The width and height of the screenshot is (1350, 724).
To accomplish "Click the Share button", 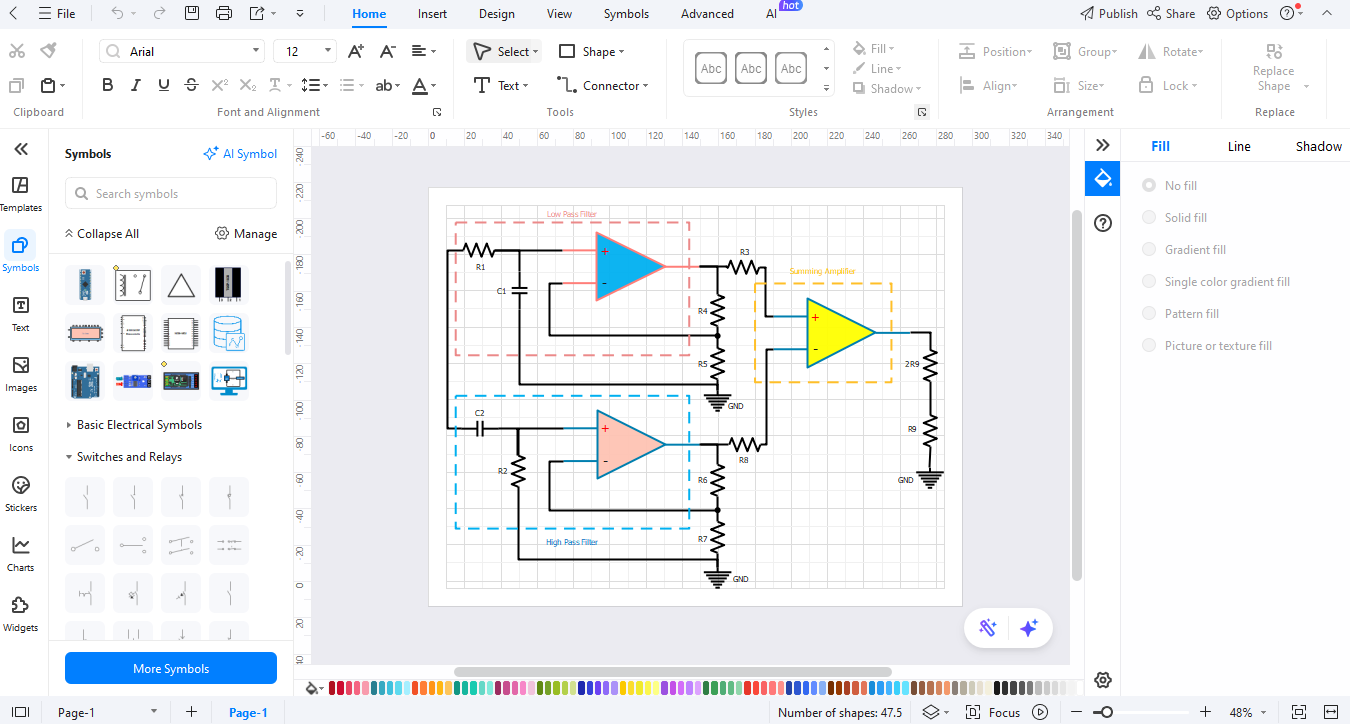I will (1171, 14).
